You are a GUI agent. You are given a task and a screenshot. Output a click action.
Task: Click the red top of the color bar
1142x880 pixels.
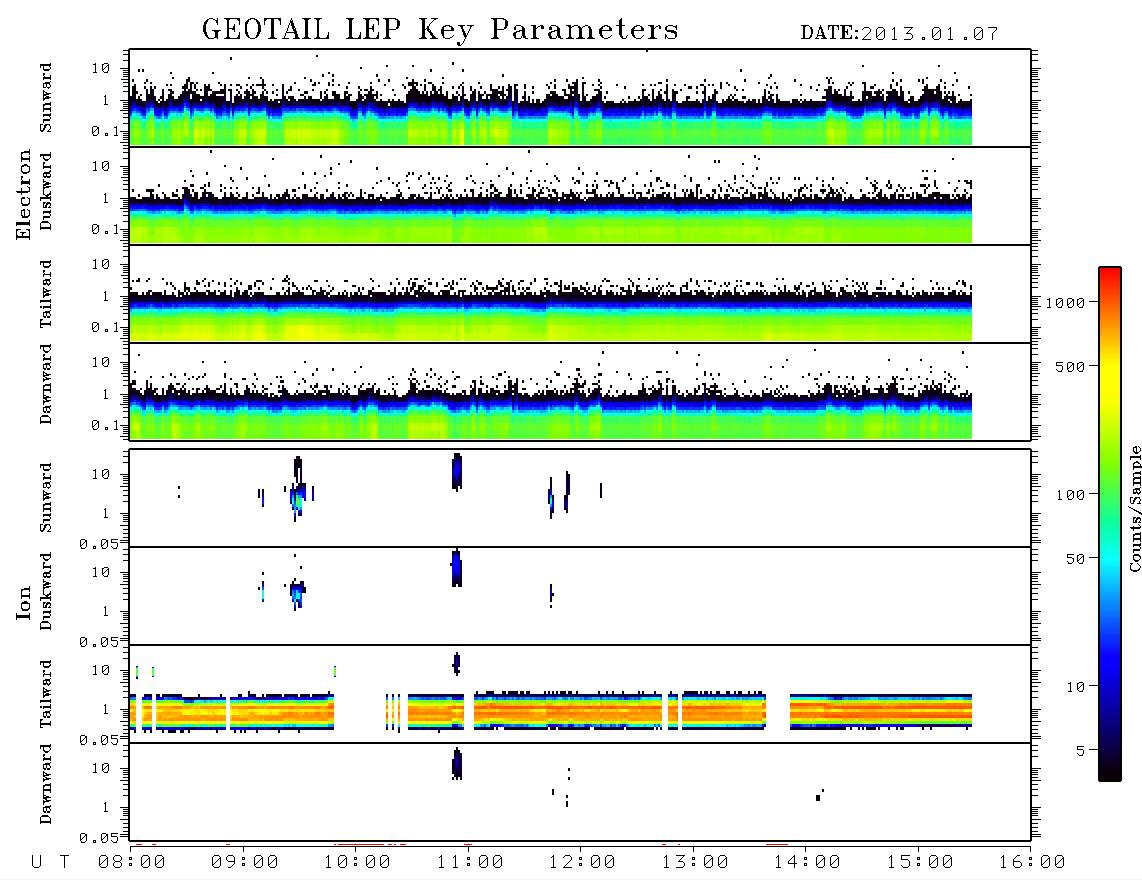[1110, 275]
